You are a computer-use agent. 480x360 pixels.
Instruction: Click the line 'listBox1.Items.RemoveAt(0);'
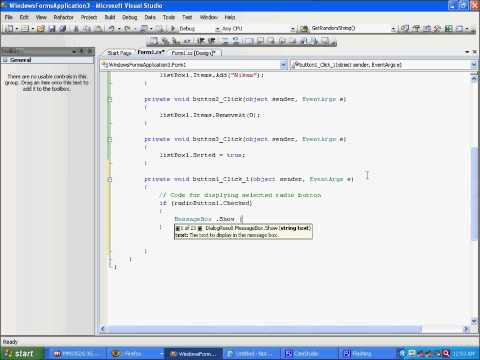click(x=209, y=115)
